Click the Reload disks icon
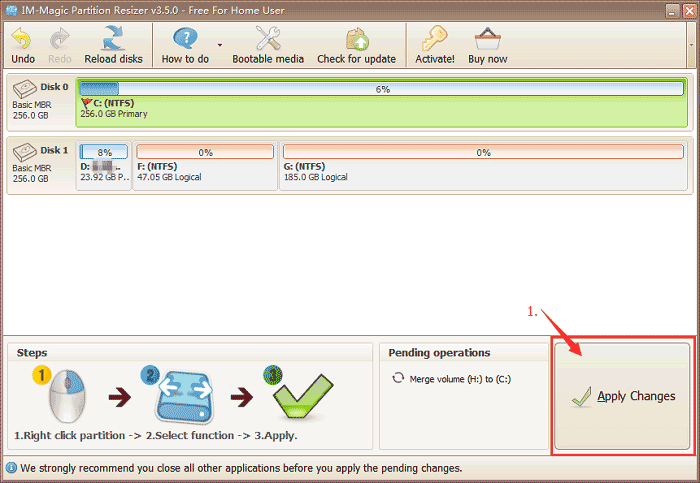Viewport: 700px width, 483px height. [x=113, y=38]
